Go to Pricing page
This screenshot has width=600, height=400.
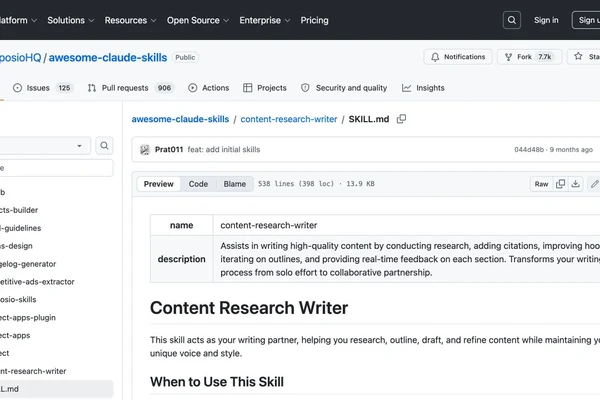pyautogui.click(x=314, y=20)
